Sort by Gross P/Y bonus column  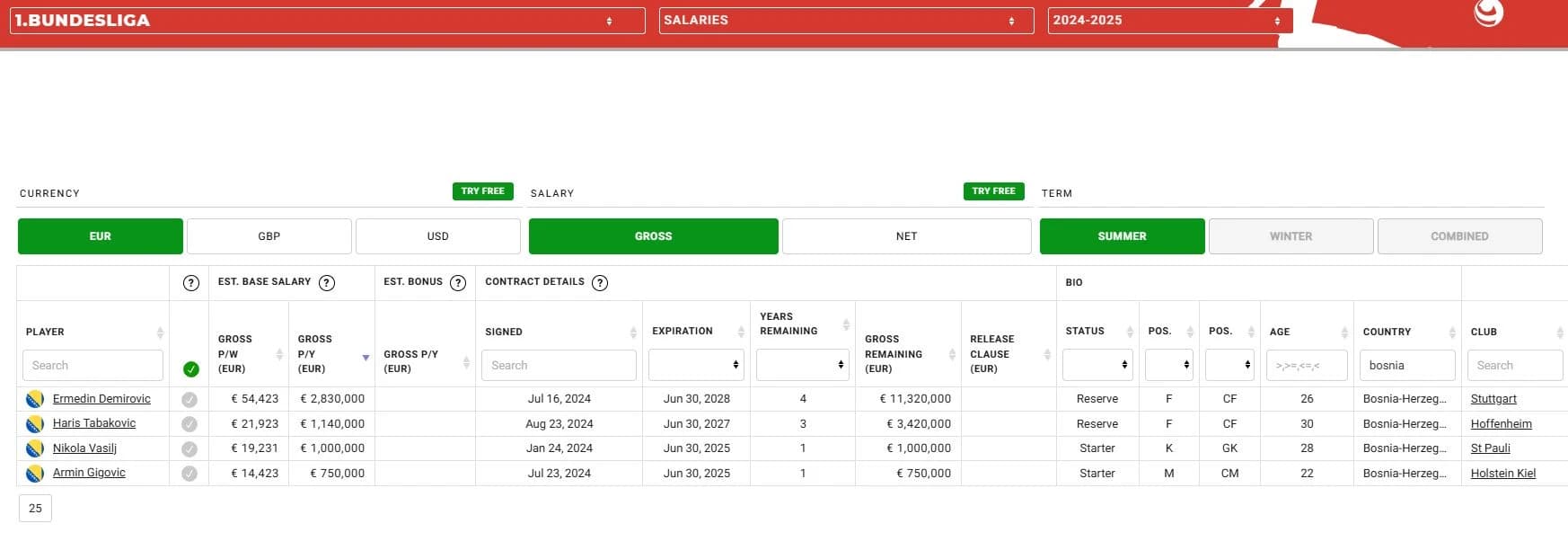click(x=466, y=362)
